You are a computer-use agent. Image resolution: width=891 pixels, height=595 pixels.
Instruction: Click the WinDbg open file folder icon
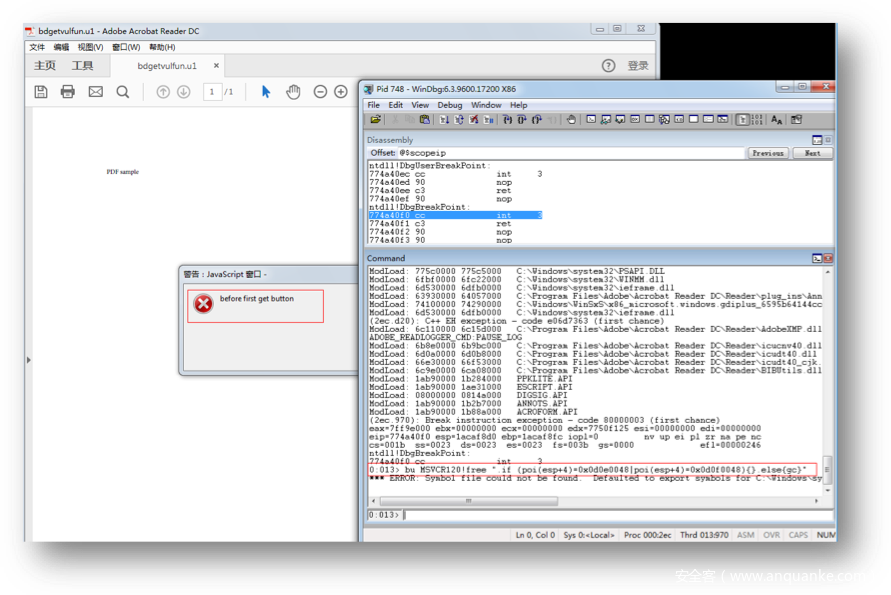(x=376, y=119)
